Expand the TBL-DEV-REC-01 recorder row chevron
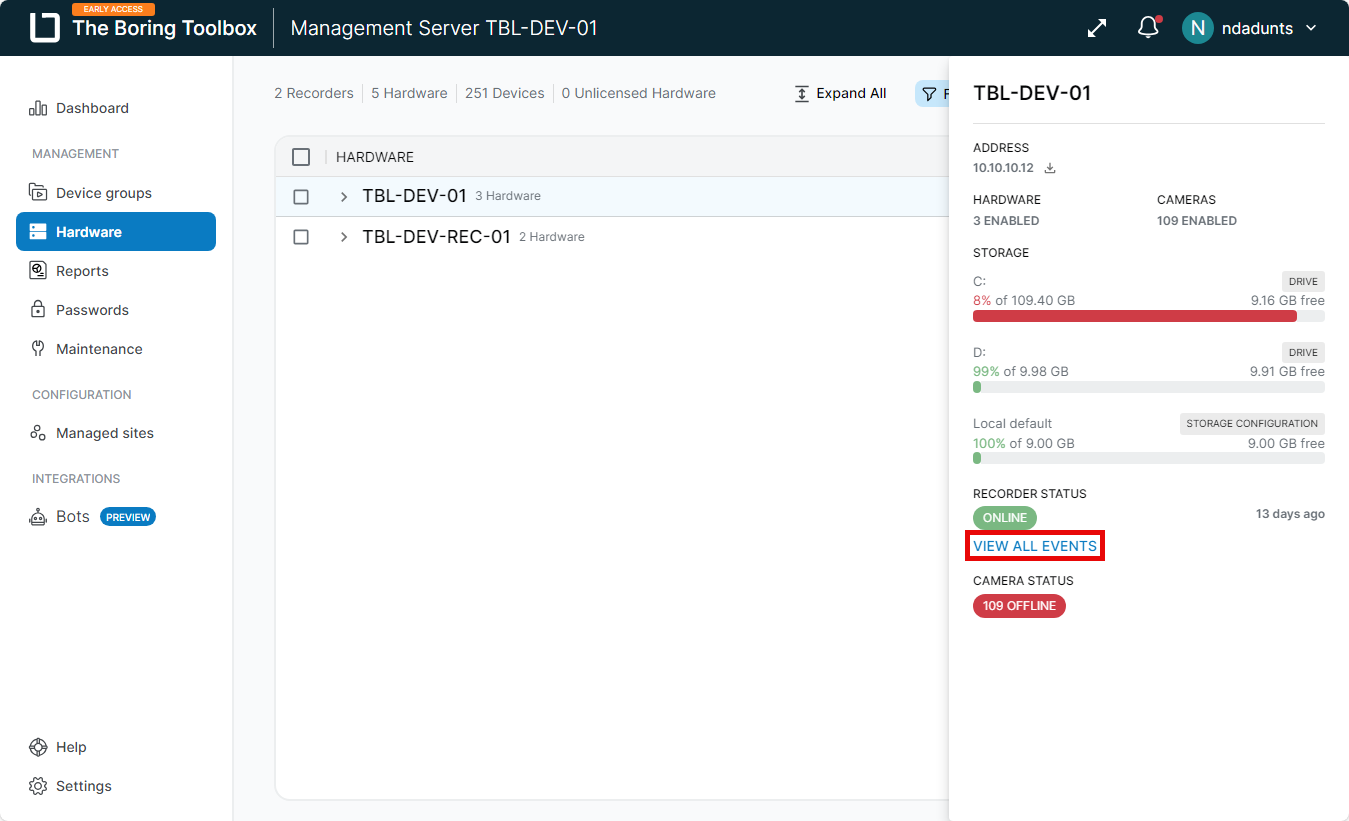 (344, 237)
